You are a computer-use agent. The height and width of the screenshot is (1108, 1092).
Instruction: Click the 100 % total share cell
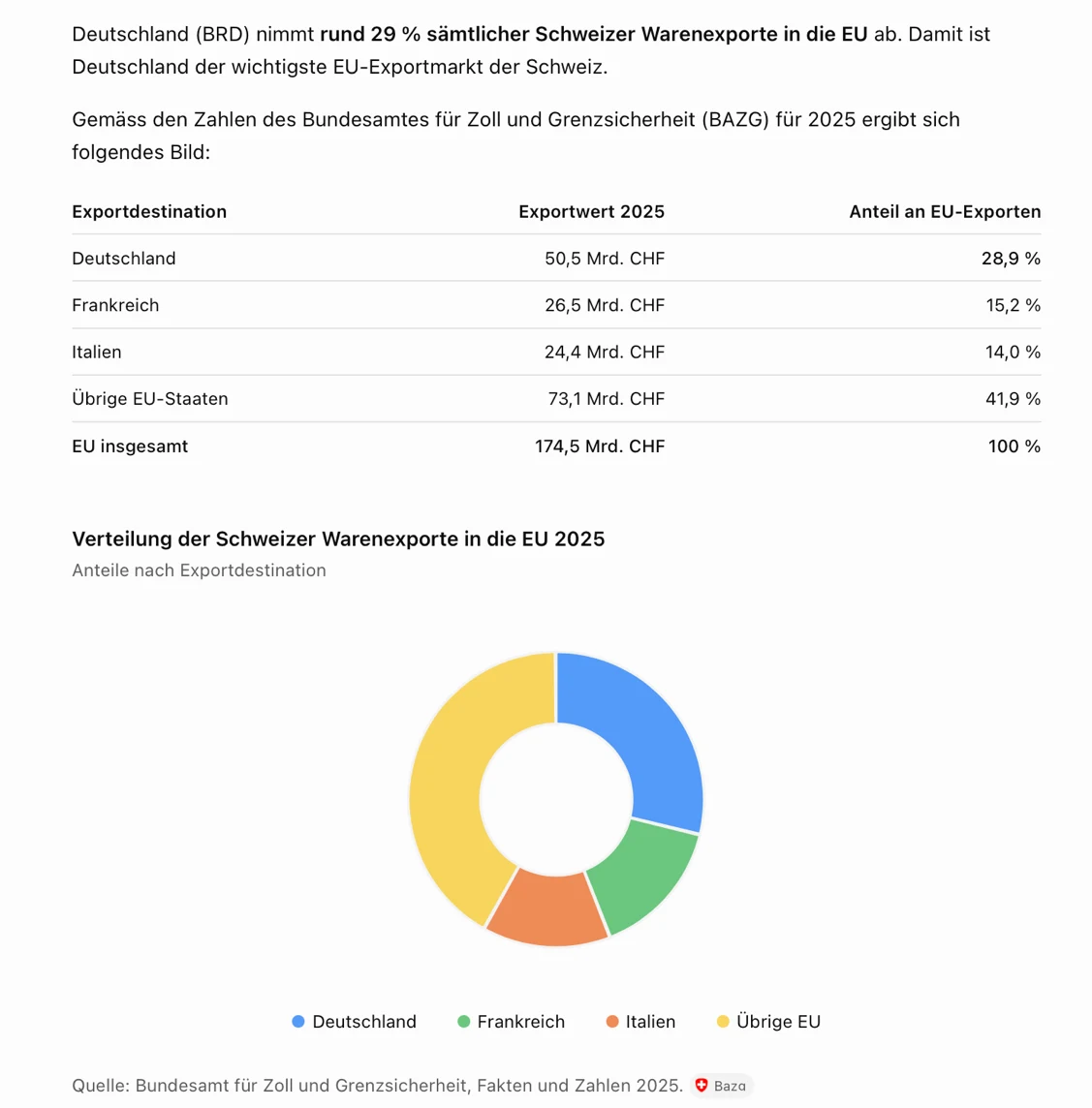pyautogui.click(x=1014, y=446)
